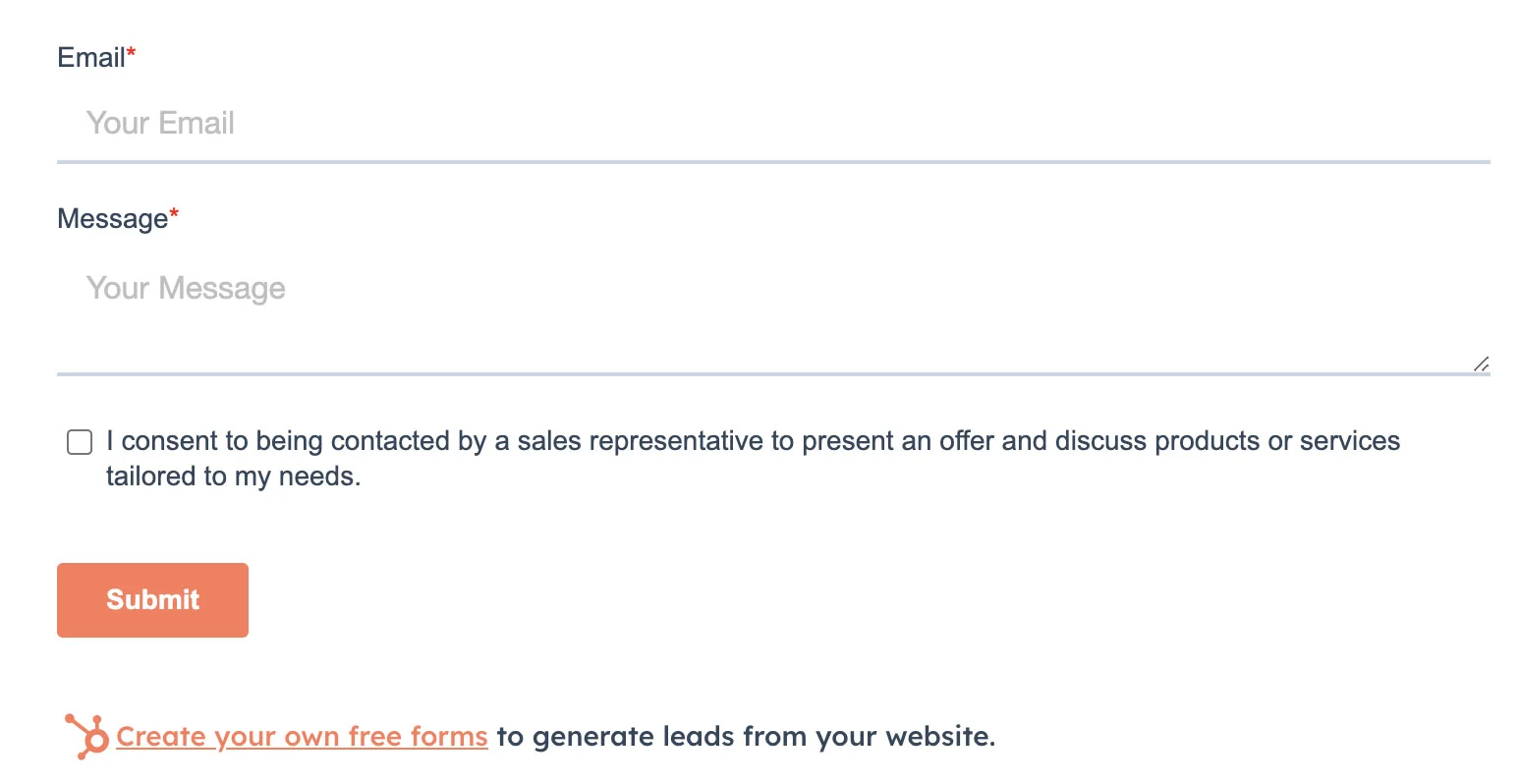Click the 'to generate leads from your website' text
The height and width of the screenshot is (784, 1519).
pos(745,736)
